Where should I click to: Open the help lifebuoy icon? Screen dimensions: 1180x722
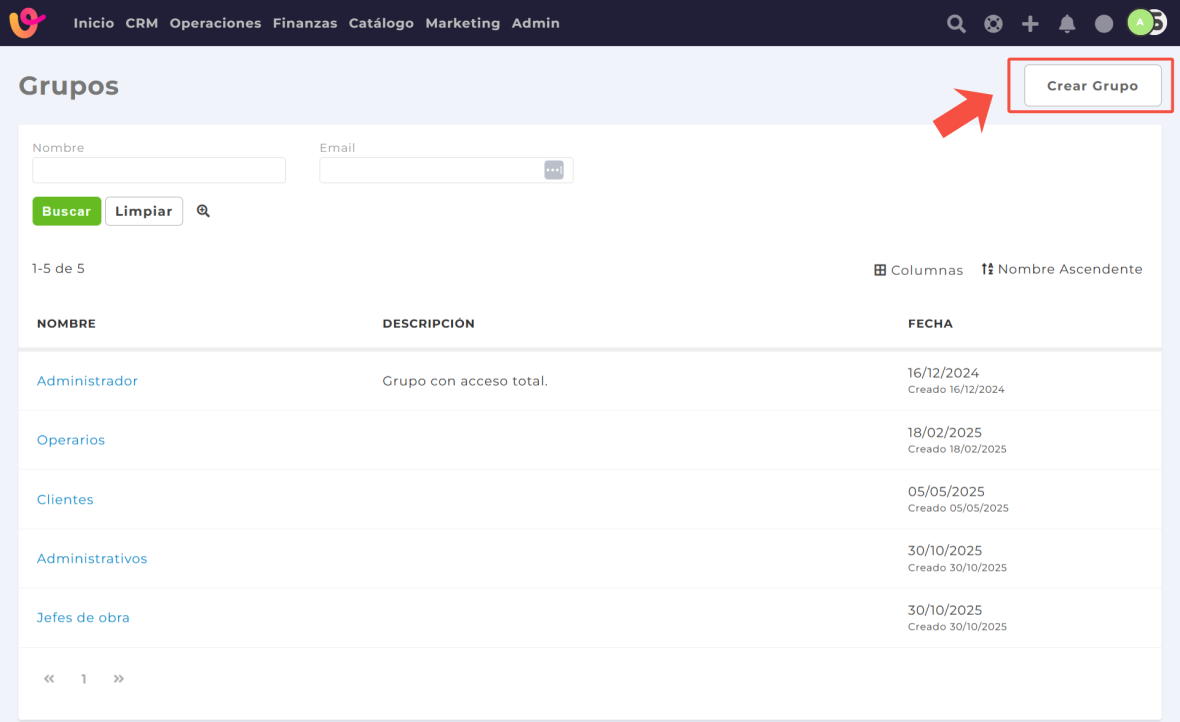(993, 24)
